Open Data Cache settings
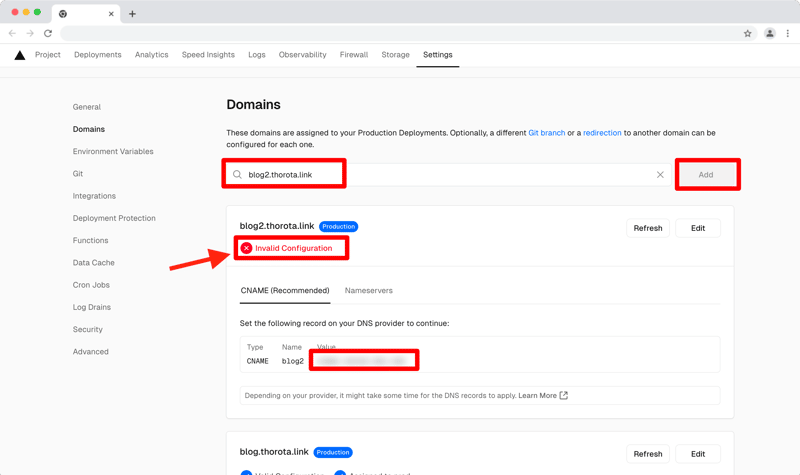 pyautogui.click(x=93, y=263)
